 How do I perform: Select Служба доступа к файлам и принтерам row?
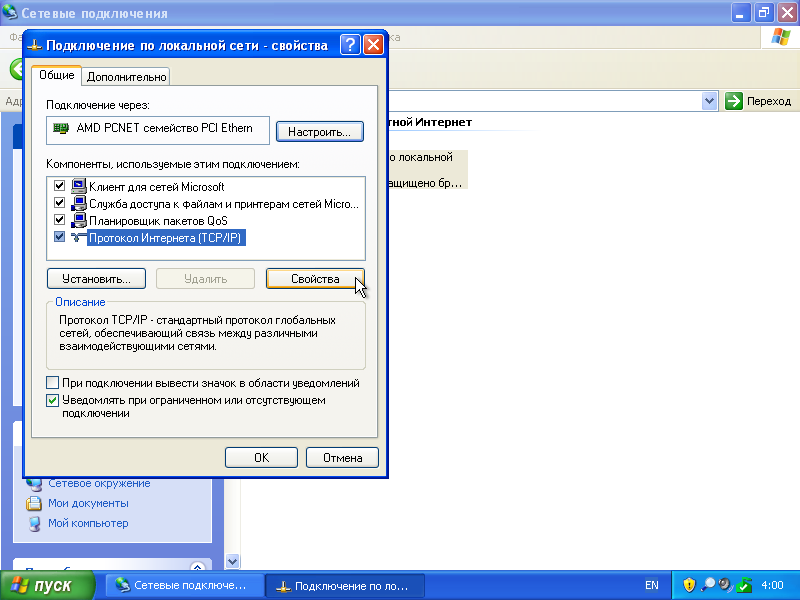tap(206, 204)
